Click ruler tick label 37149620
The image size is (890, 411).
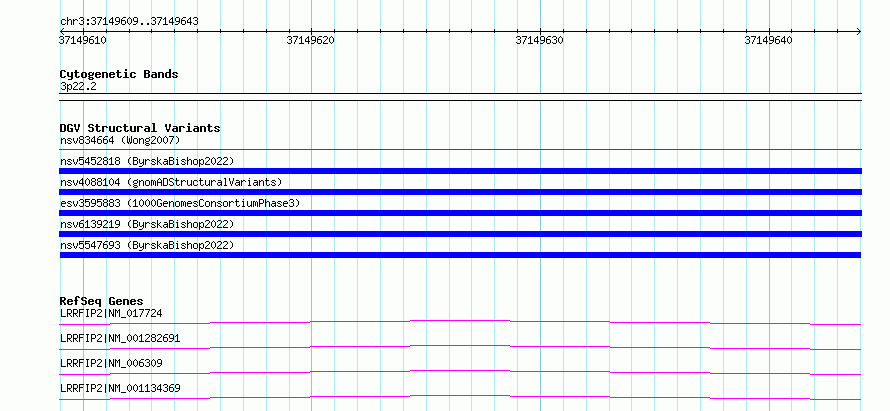[310, 40]
